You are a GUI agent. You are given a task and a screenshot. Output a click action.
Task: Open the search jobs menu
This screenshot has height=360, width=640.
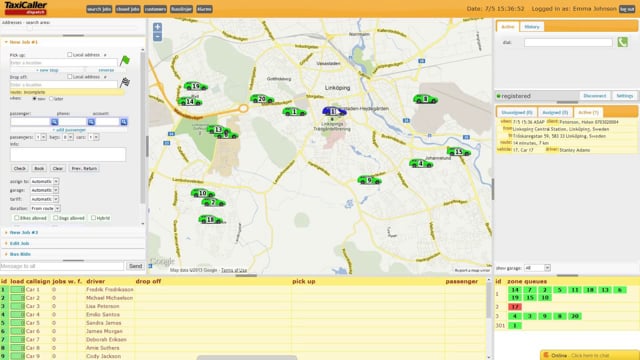pos(99,9)
